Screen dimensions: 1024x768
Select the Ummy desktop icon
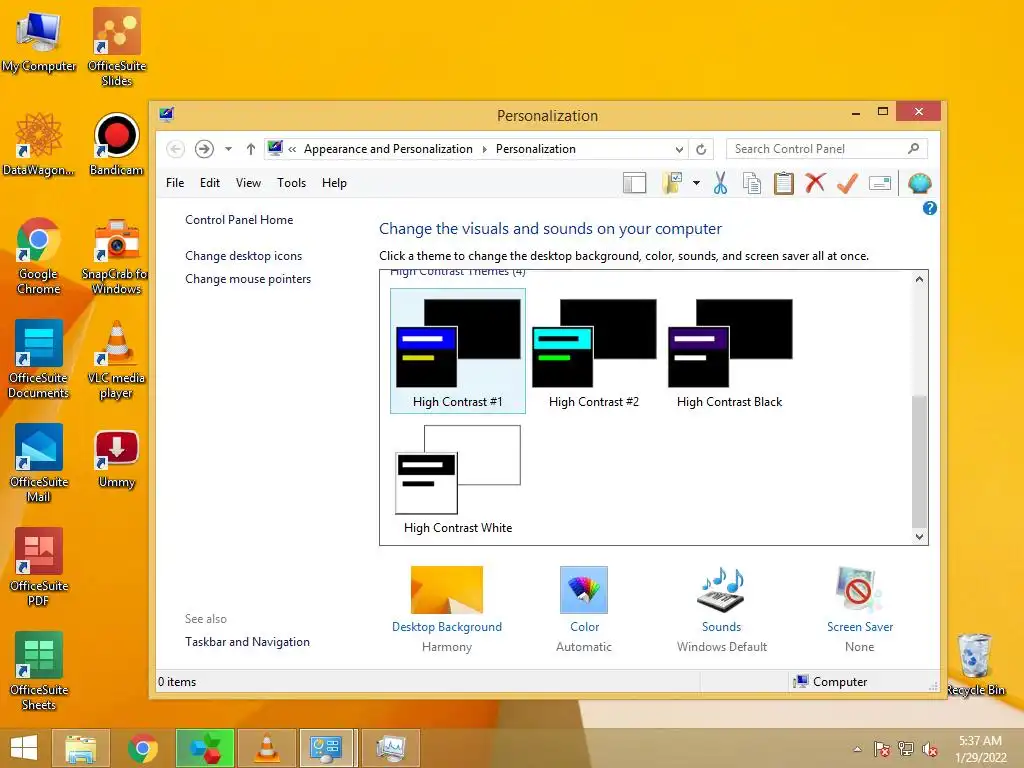point(116,459)
